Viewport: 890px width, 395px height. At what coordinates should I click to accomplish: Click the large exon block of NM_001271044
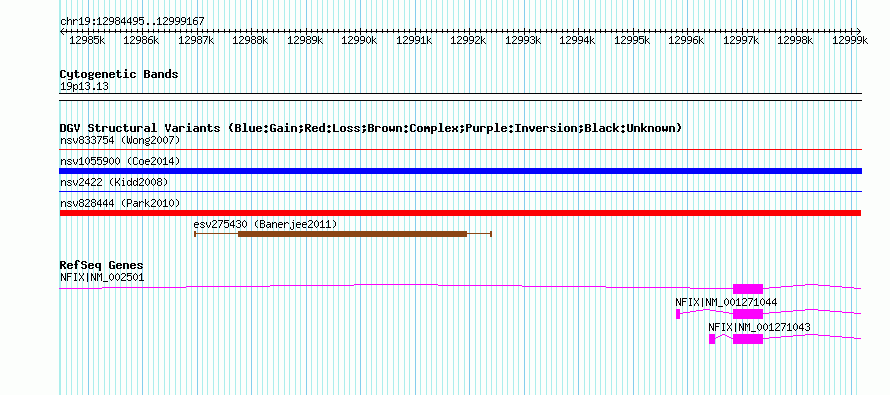(x=748, y=314)
